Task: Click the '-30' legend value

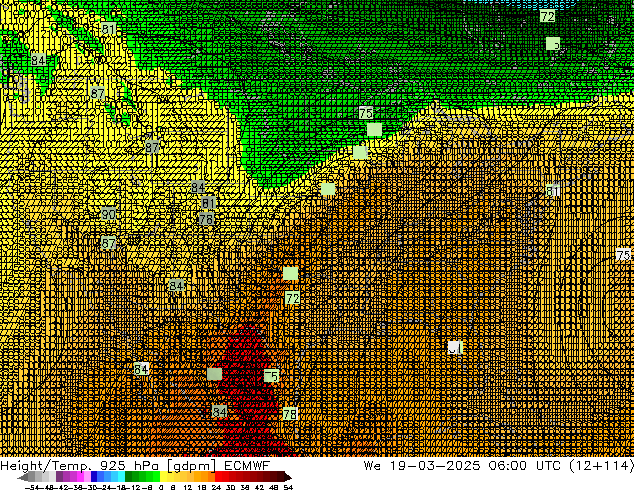Action: [x=89, y=487]
